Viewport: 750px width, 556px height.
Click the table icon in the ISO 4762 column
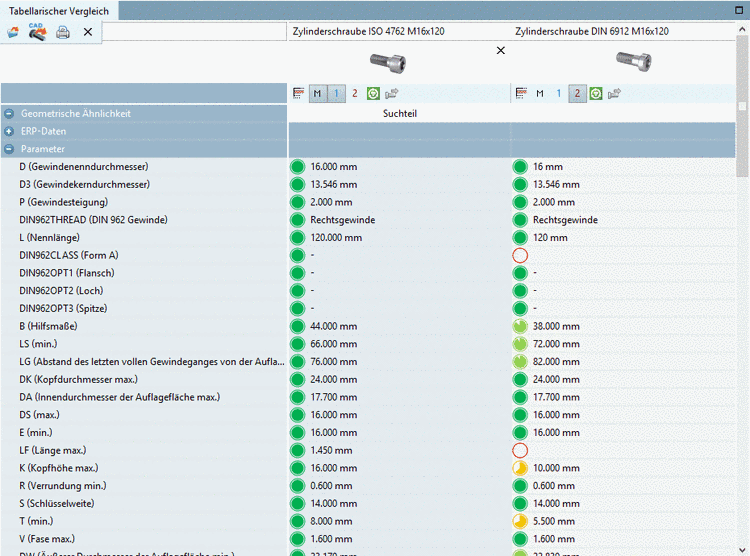tap(298, 93)
